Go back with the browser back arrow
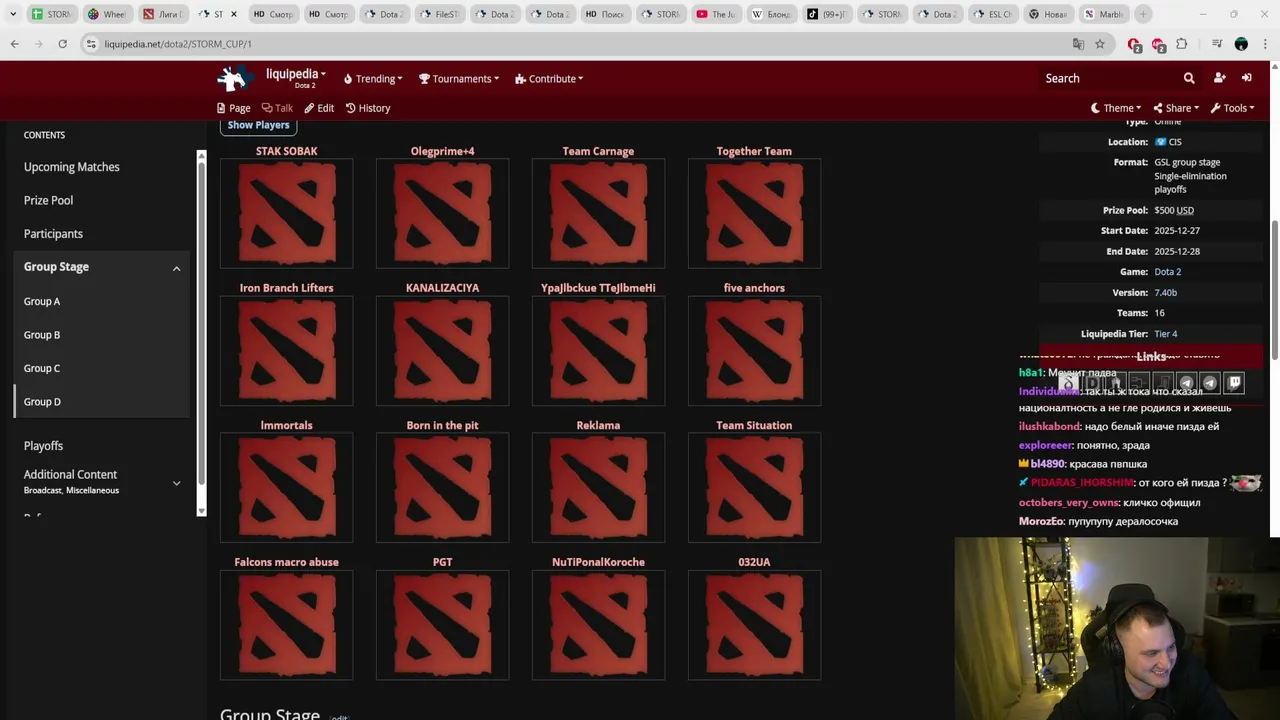This screenshot has width=1280, height=720. click(x=14, y=44)
